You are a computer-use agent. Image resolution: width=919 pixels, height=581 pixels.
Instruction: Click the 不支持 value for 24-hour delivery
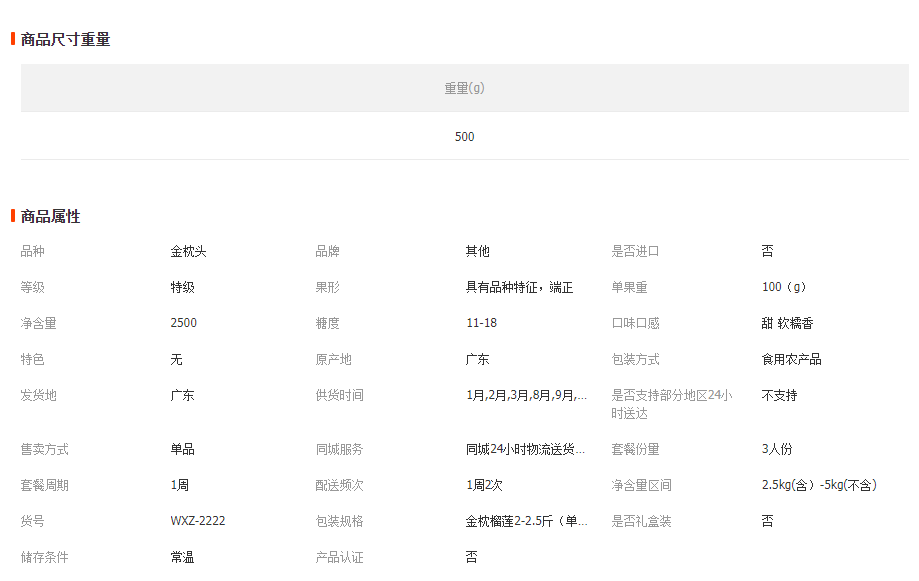(779, 395)
